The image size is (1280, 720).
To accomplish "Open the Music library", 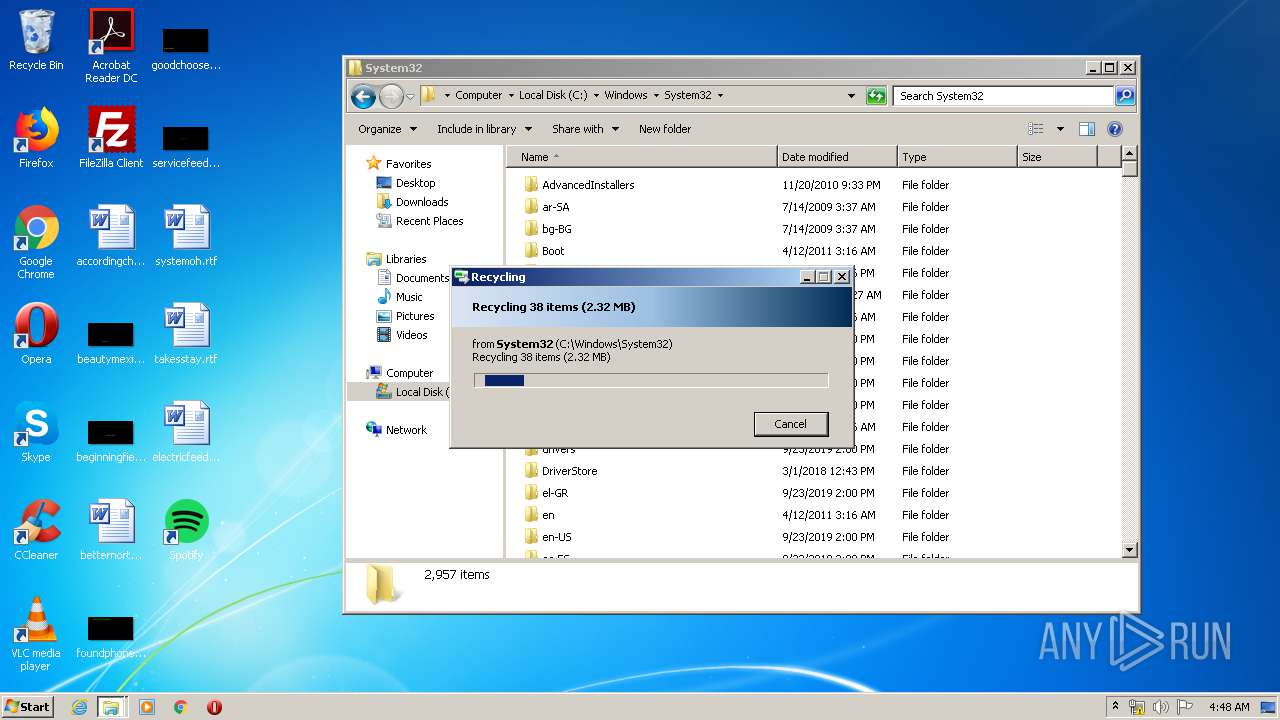I will 409,297.
